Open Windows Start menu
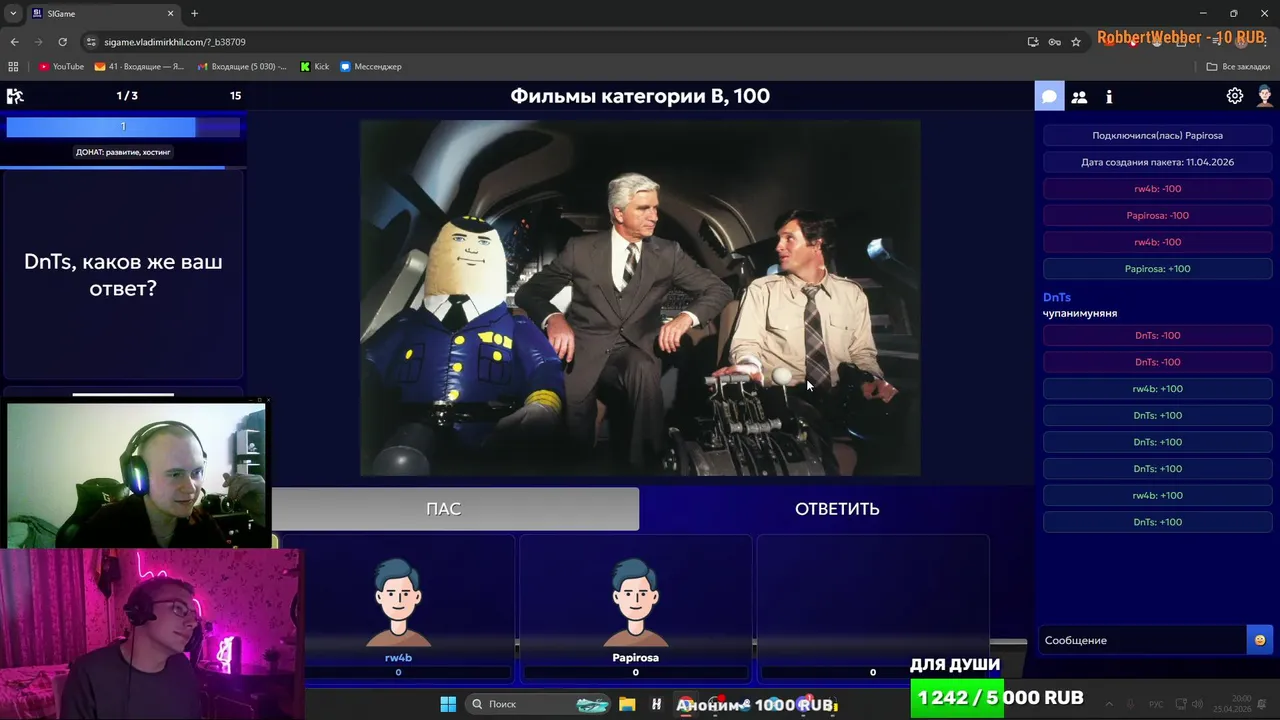1280x720 pixels. coord(448,704)
